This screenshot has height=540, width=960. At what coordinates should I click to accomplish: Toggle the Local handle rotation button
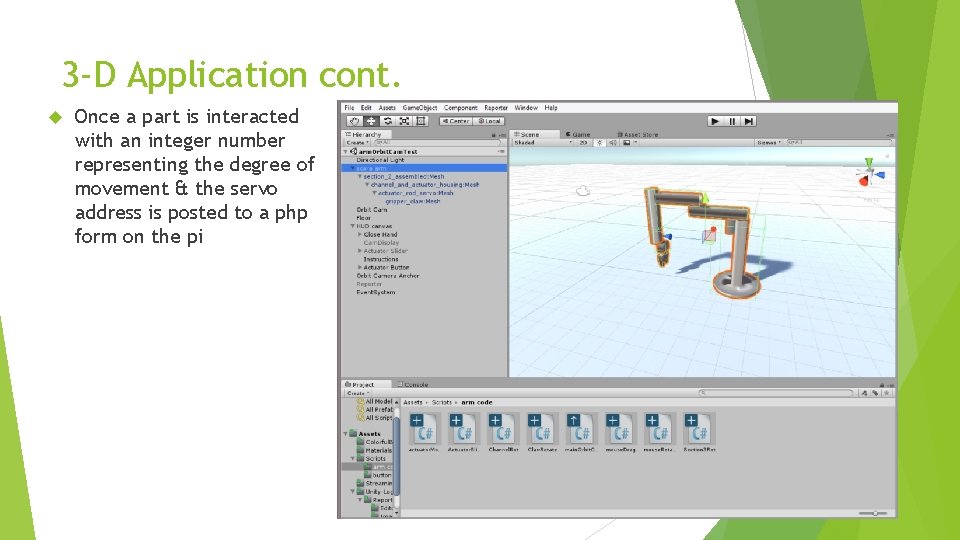tap(489, 121)
